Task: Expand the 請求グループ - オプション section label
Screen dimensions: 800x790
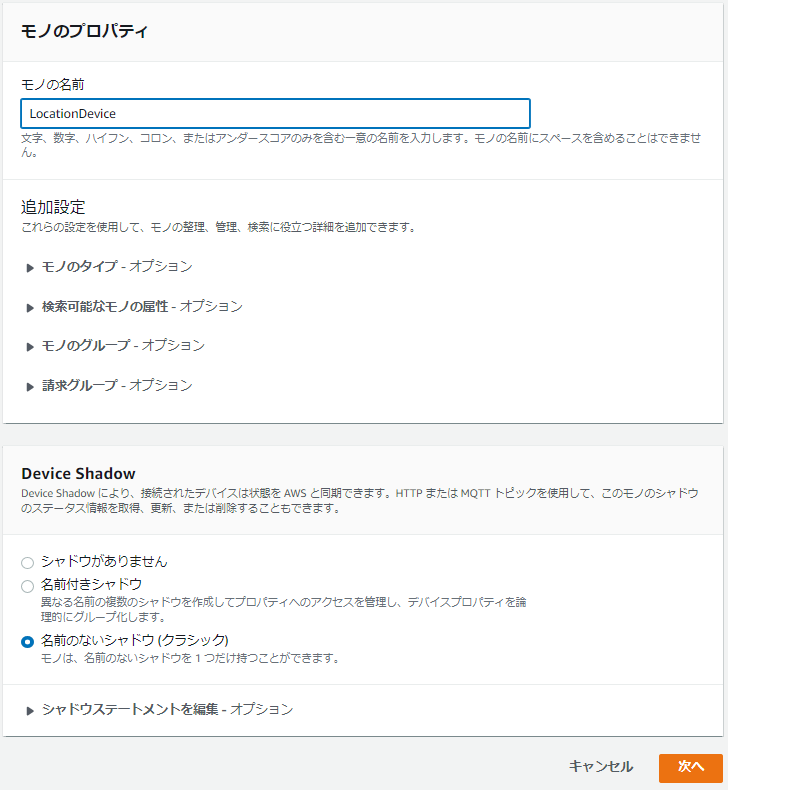Action: (117, 386)
